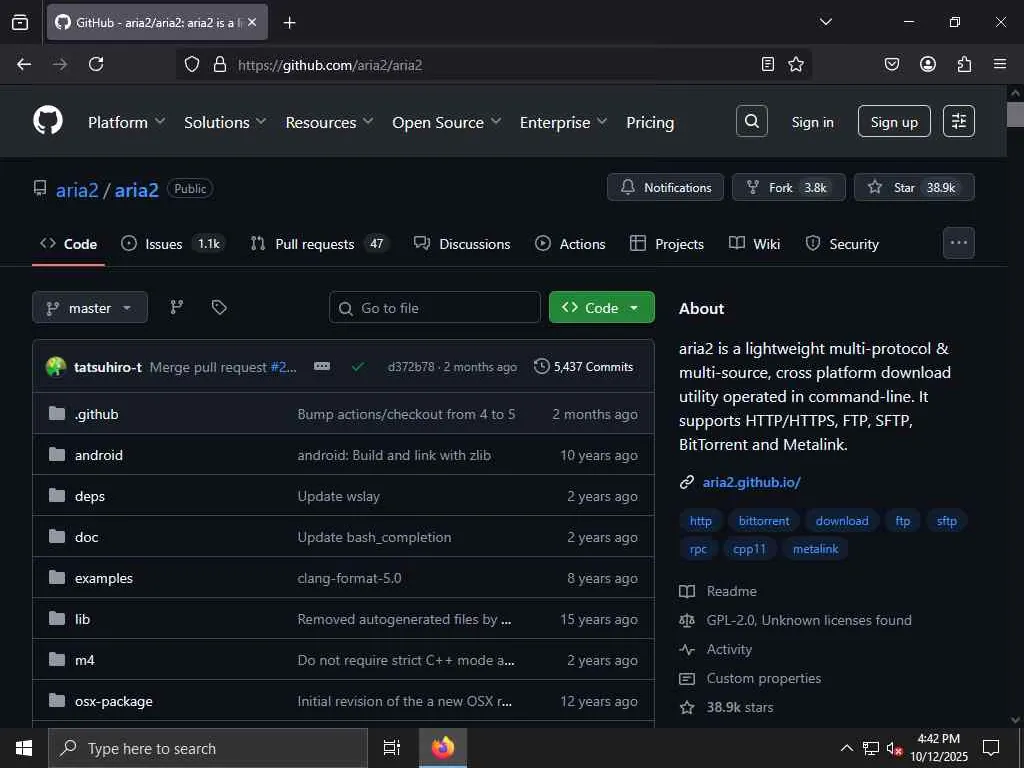Click the Firefox taskbar icon
The width and height of the screenshot is (1024, 768).
(x=443, y=748)
